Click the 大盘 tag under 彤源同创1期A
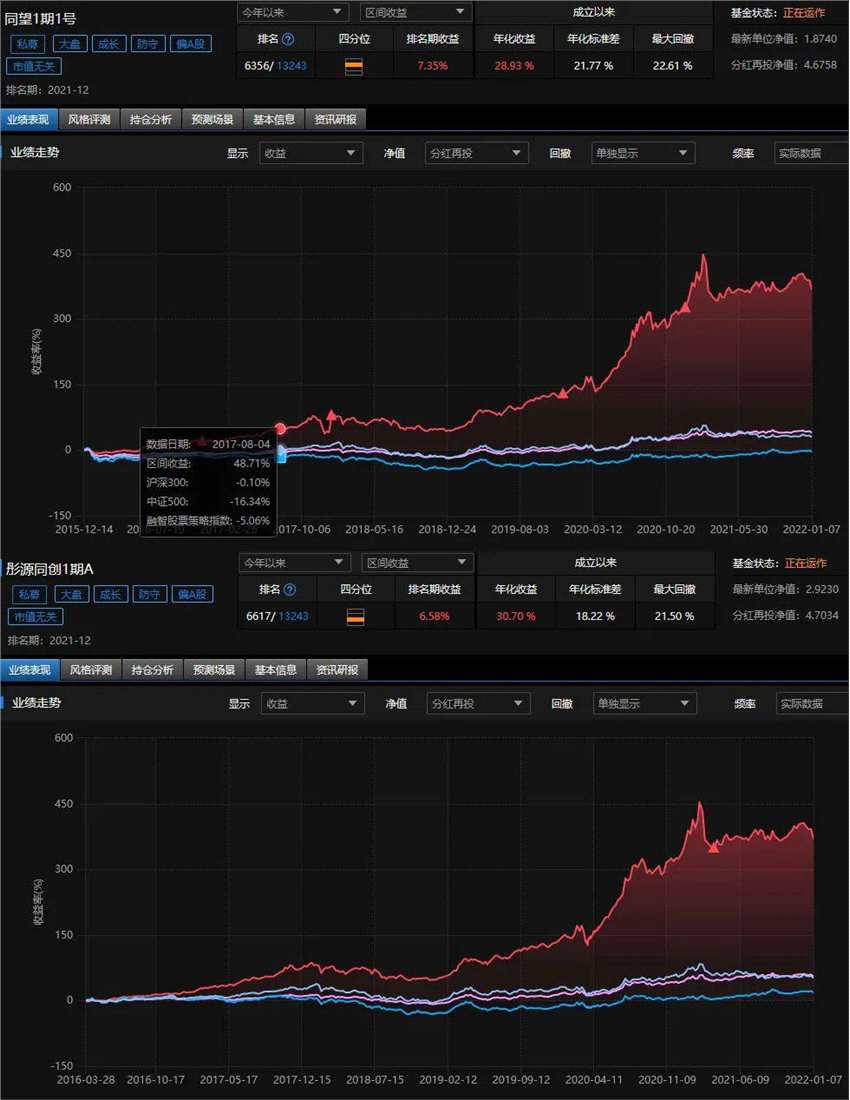The height and width of the screenshot is (1100, 850). click(72, 594)
